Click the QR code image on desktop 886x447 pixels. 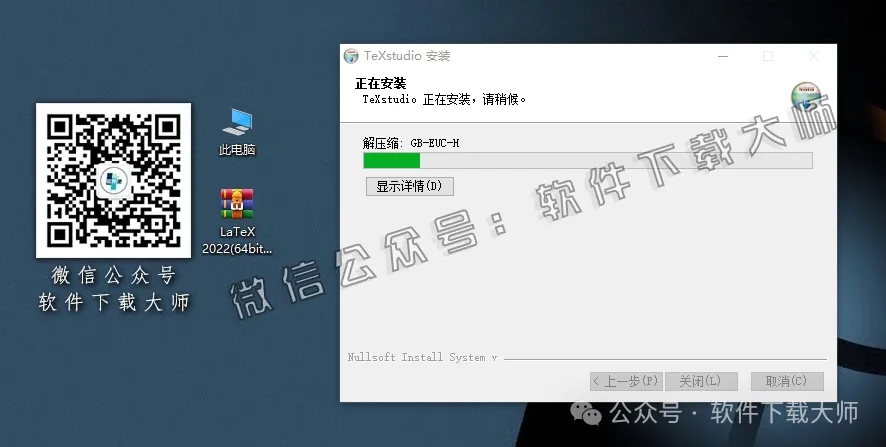[114, 180]
